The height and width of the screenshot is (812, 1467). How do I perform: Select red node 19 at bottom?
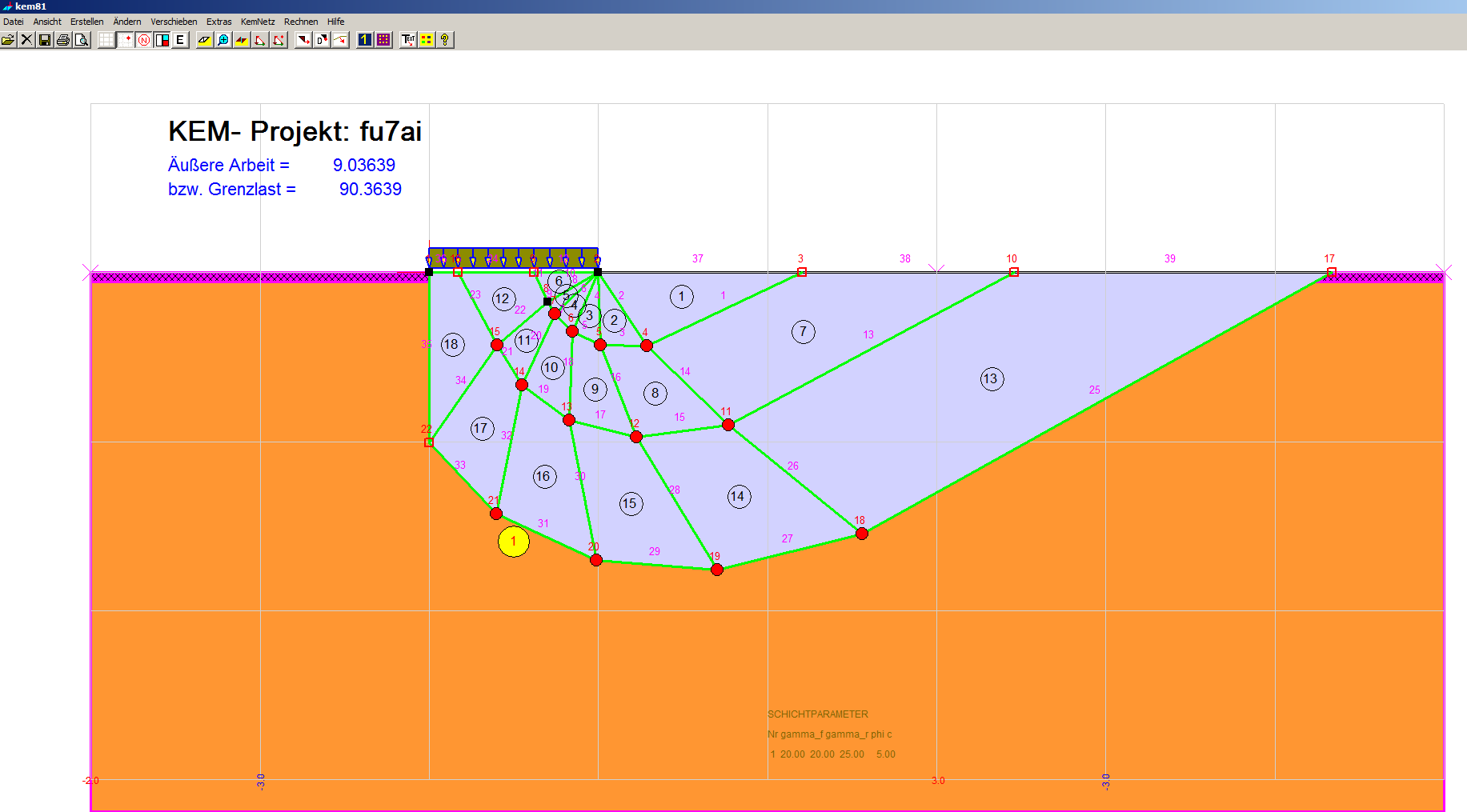[x=717, y=570]
